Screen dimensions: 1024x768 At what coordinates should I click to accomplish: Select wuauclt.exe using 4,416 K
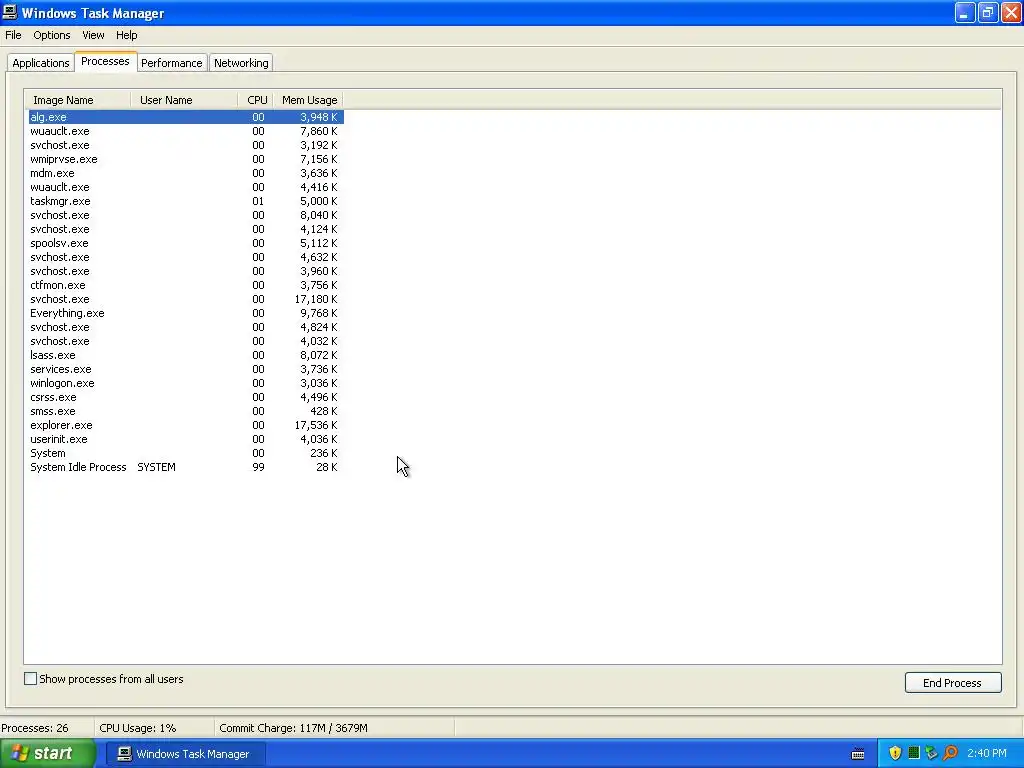(186, 187)
